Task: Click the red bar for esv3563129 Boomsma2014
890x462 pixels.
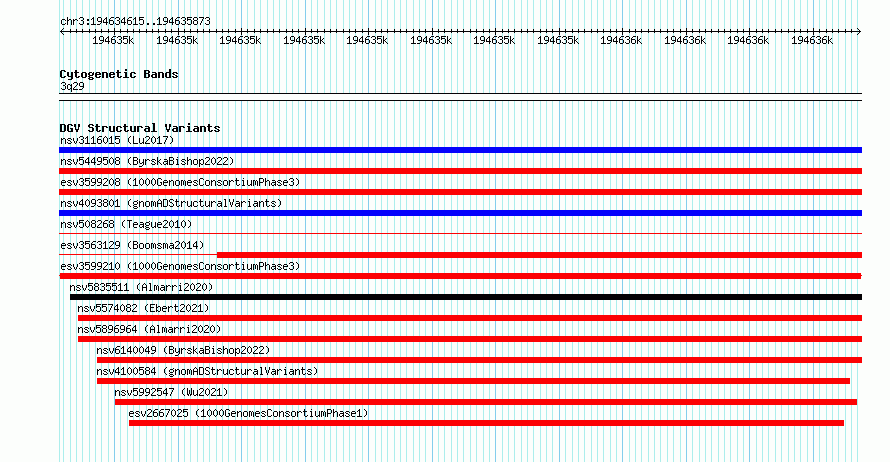Action: click(x=539, y=255)
